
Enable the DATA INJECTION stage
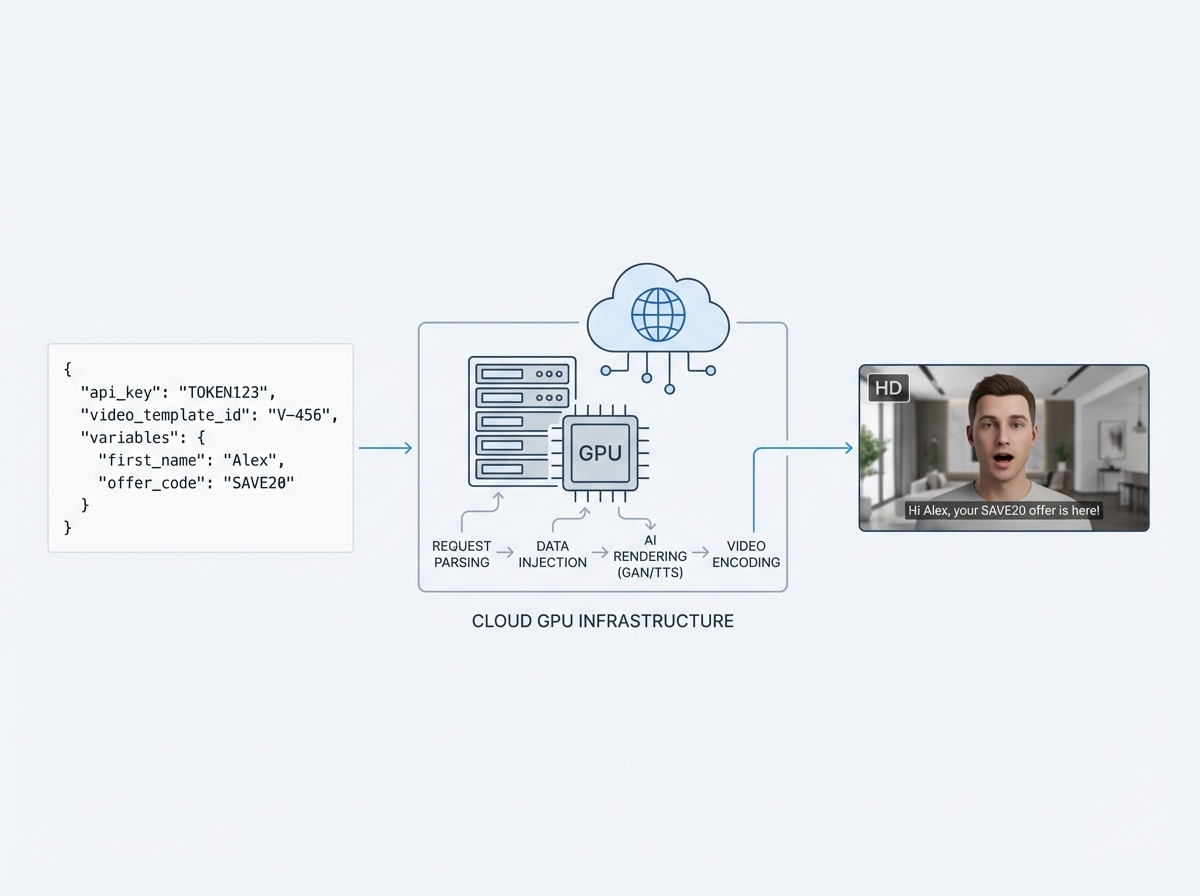552,554
